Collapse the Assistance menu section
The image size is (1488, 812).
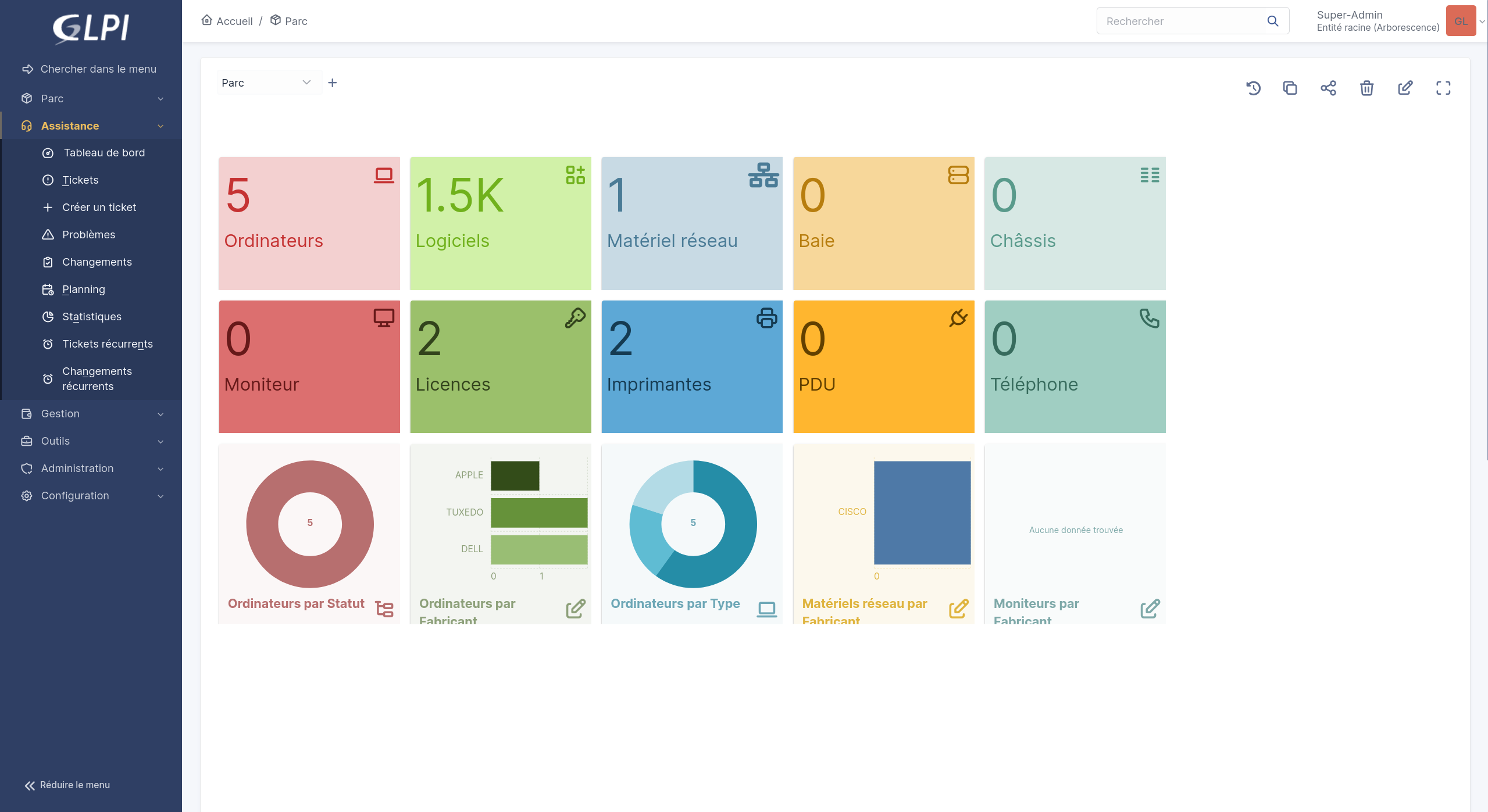92,126
